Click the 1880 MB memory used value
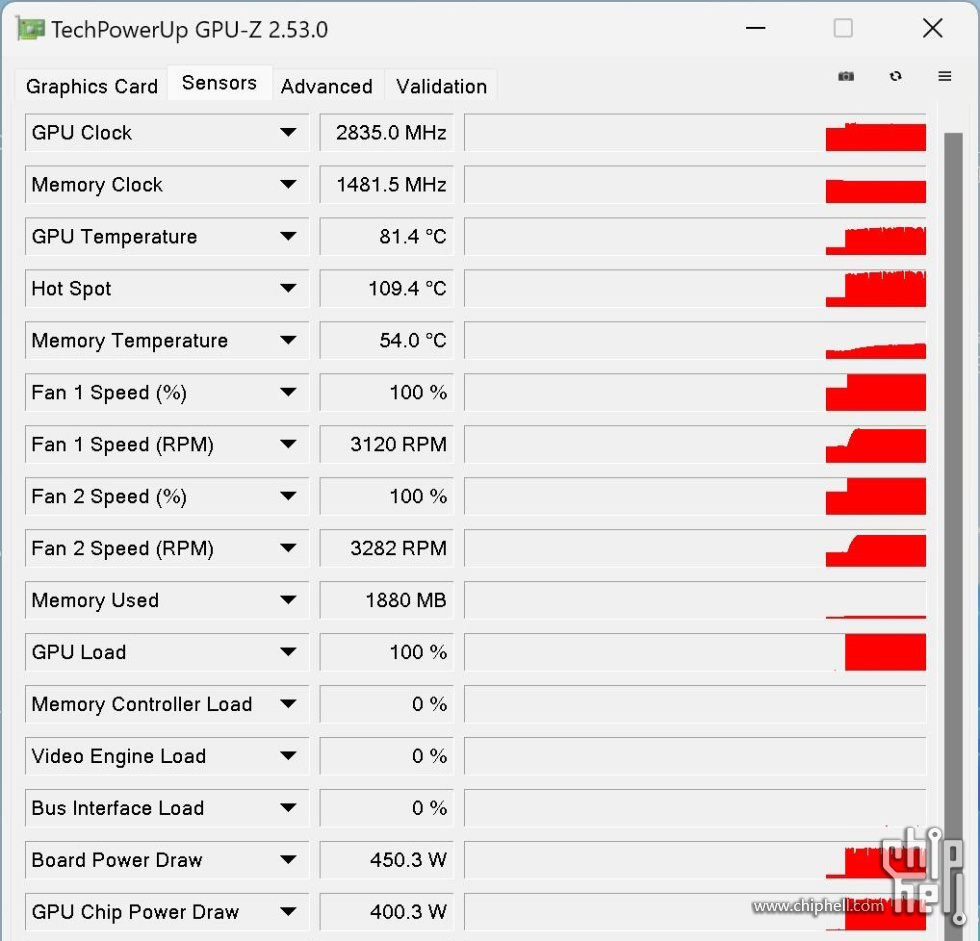The width and height of the screenshot is (980, 941). [x=386, y=600]
